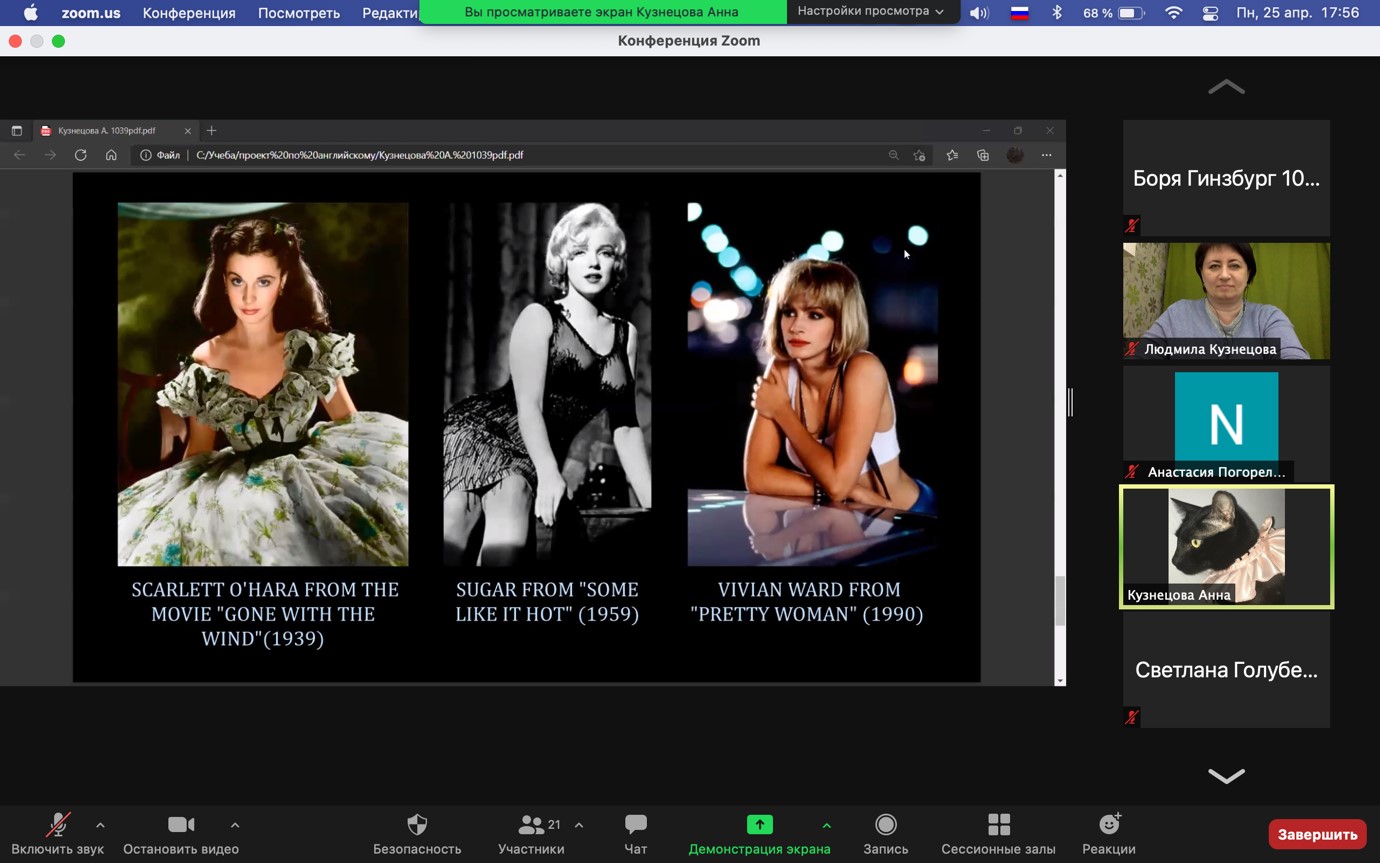This screenshot has height=863, width=1380.
Task: Select Анастасия Погорел... participant tile
Action: [1226, 424]
